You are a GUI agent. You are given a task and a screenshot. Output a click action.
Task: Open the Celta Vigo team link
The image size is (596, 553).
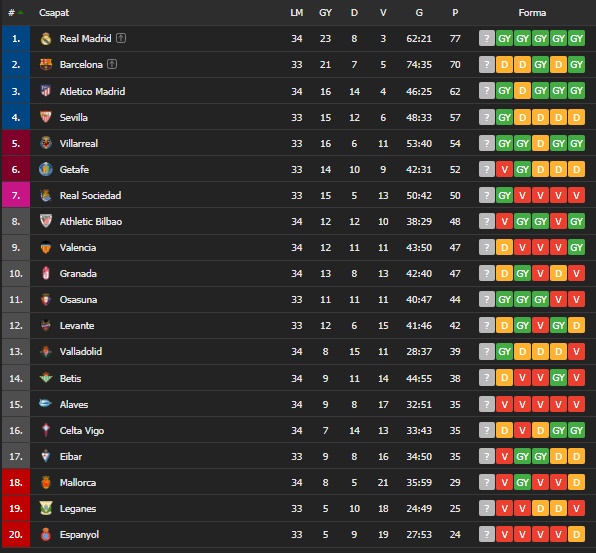82,431
